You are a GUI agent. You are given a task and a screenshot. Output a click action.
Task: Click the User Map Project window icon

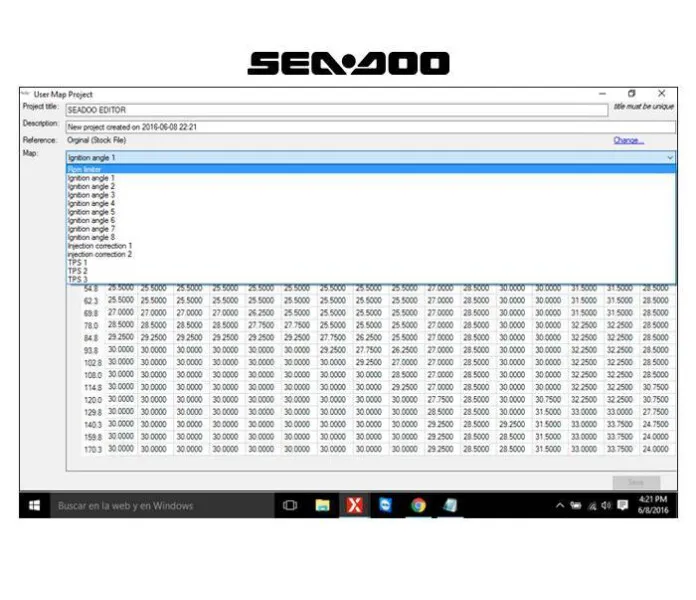click(25, 94)
